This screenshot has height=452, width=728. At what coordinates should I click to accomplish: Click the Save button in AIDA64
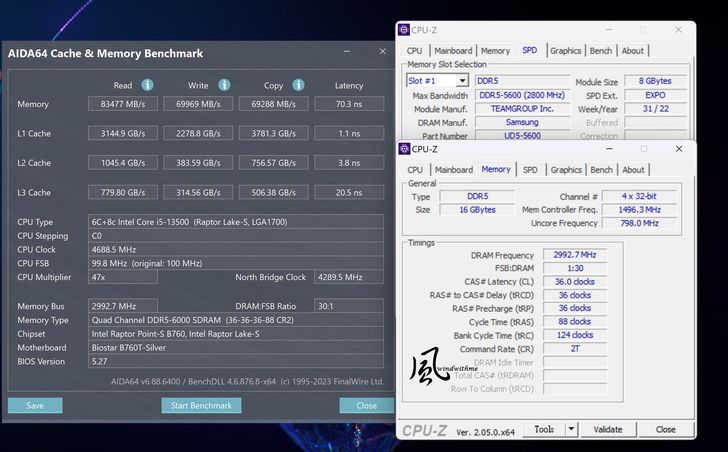pyautogui.click(x=35, y=406)
